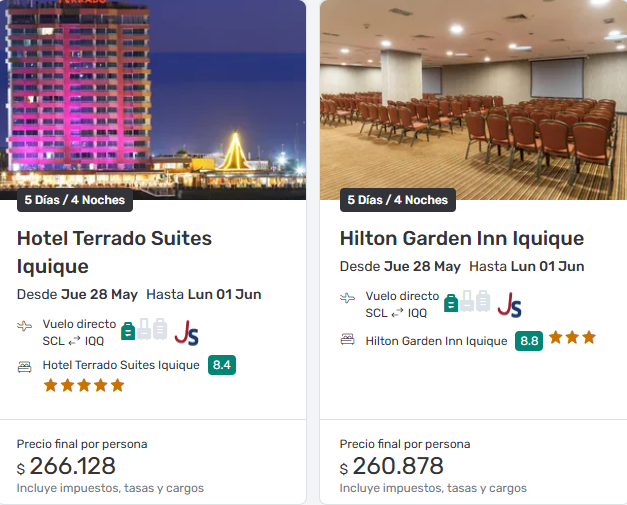Open the Hilton Garden Inn Iquique title
The width and height of the screenshot is (627, 505).
tap(461, 239)
